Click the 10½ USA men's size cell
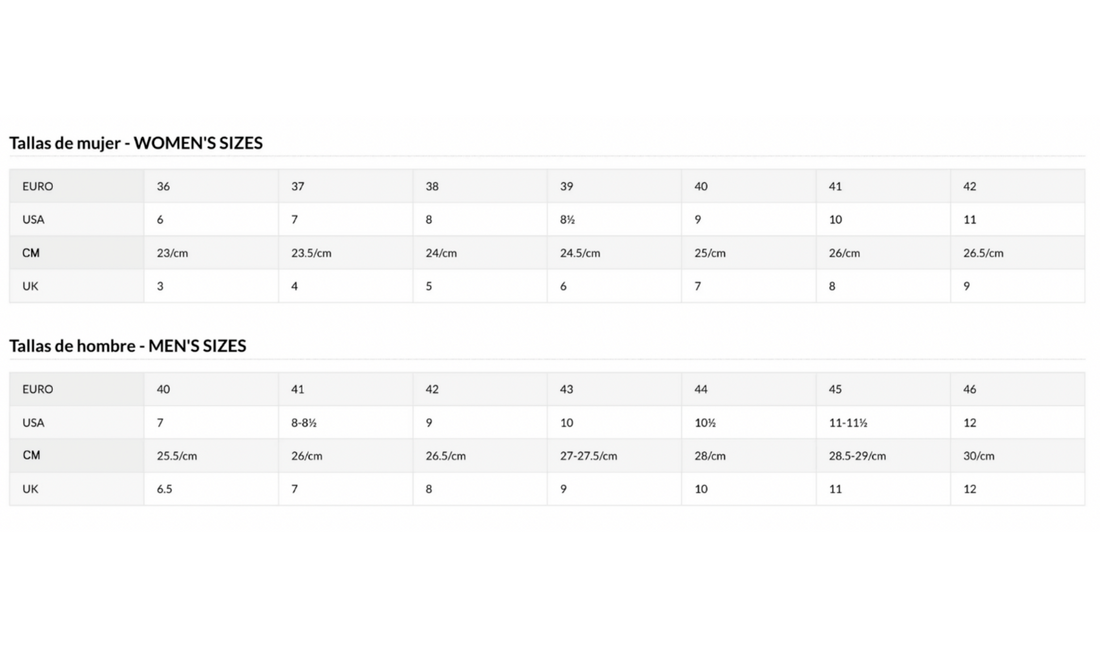The image size is (1100, 646). (x=705, y=423)
